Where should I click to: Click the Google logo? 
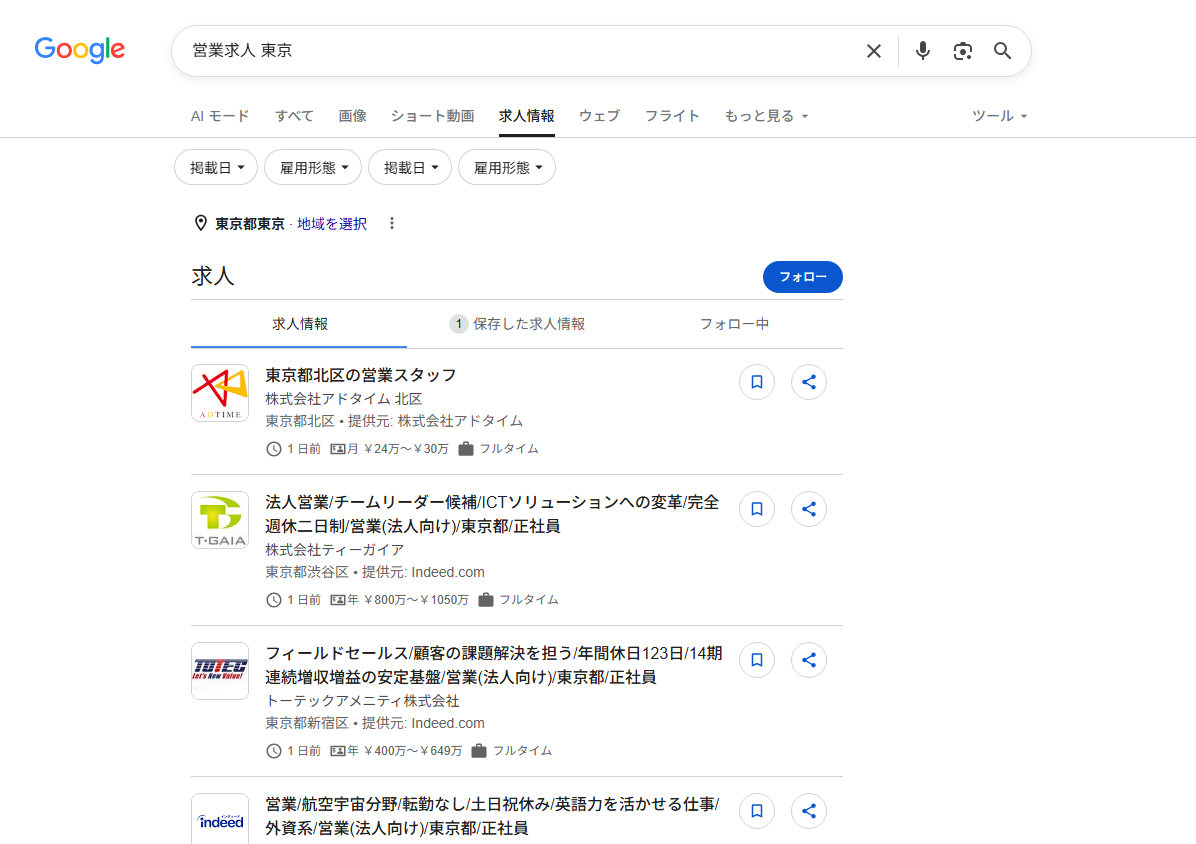[79, 50]
